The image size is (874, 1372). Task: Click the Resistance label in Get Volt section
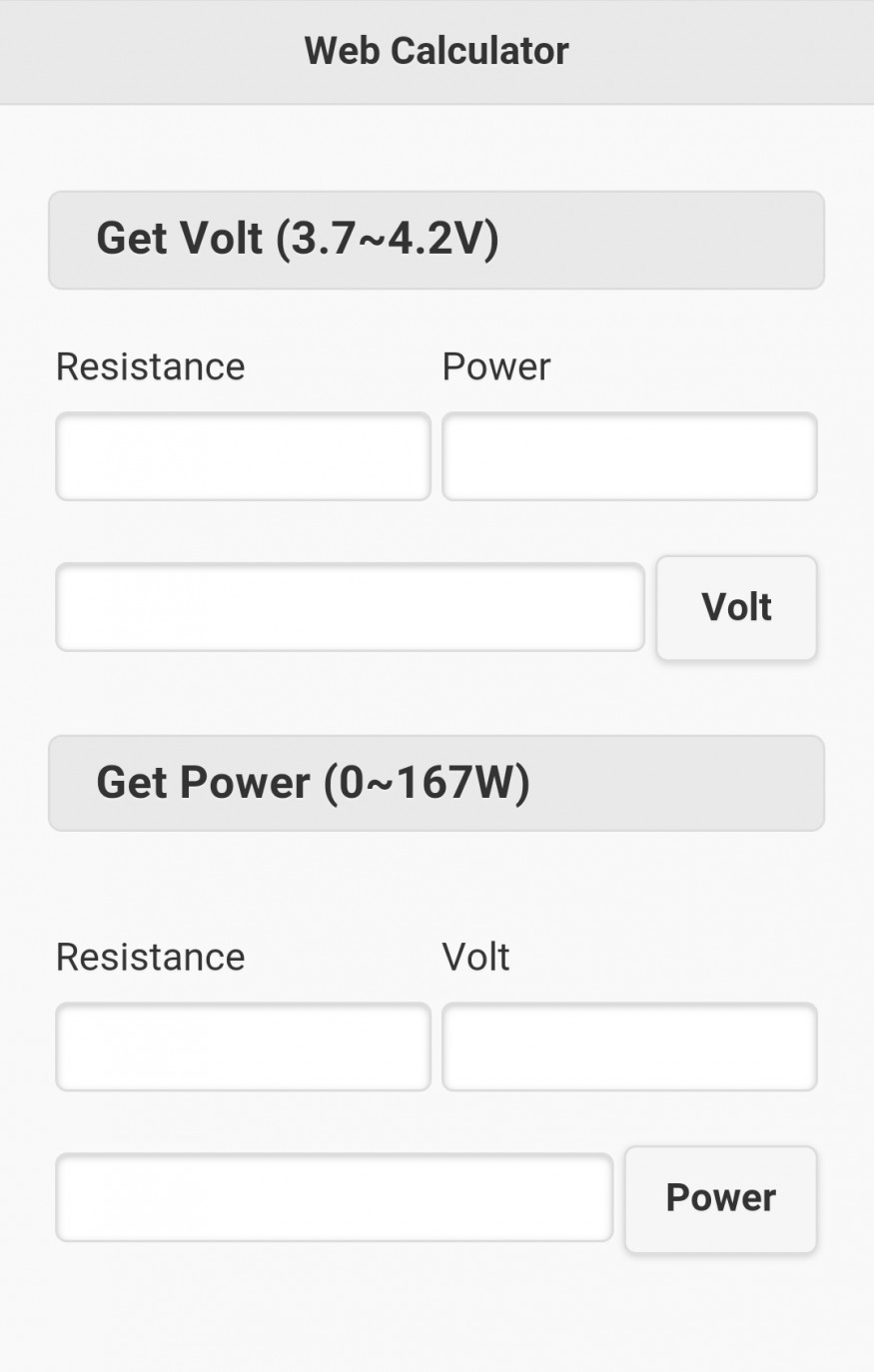click(150, 366)
